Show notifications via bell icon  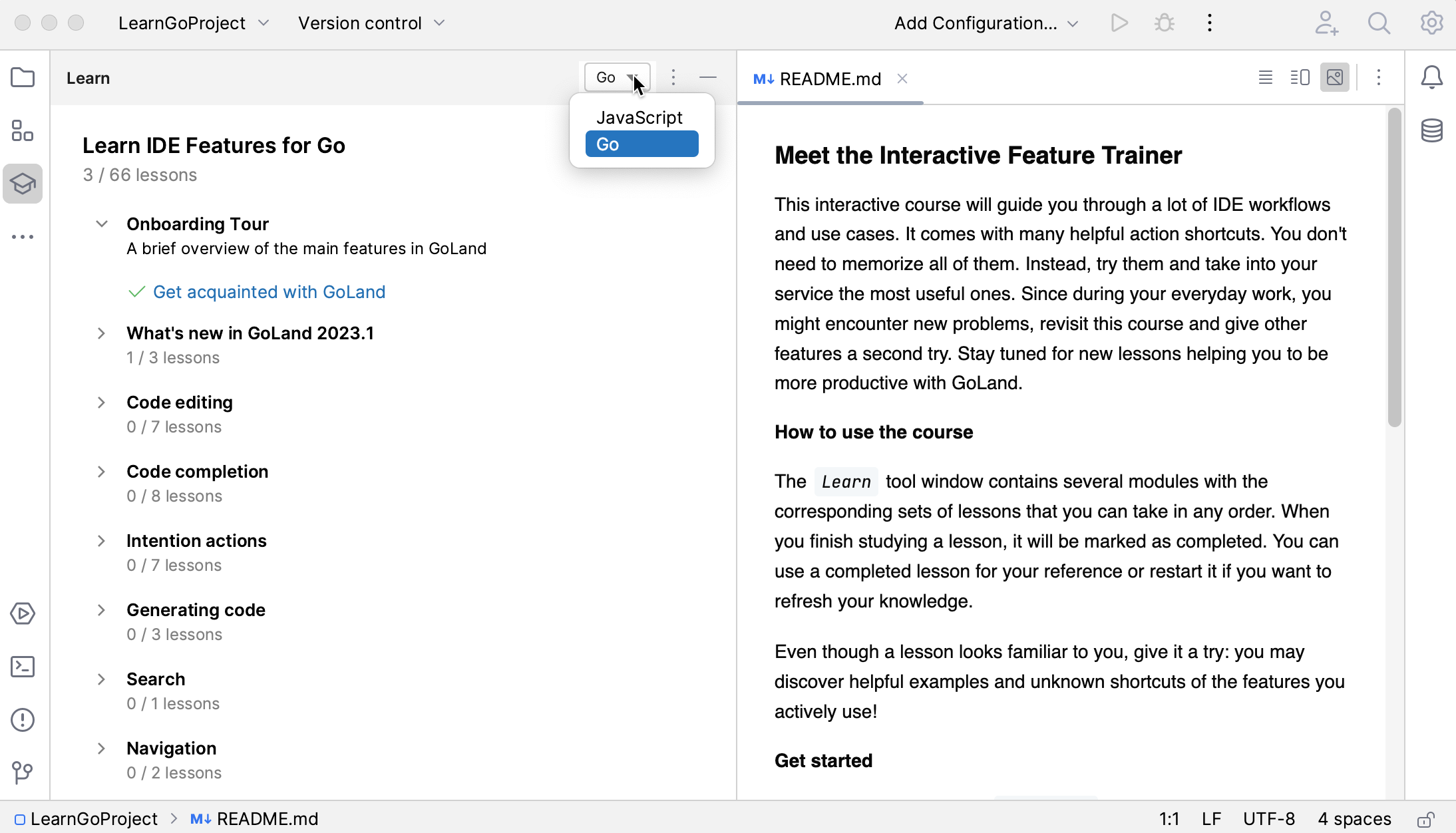point(1431,78)
